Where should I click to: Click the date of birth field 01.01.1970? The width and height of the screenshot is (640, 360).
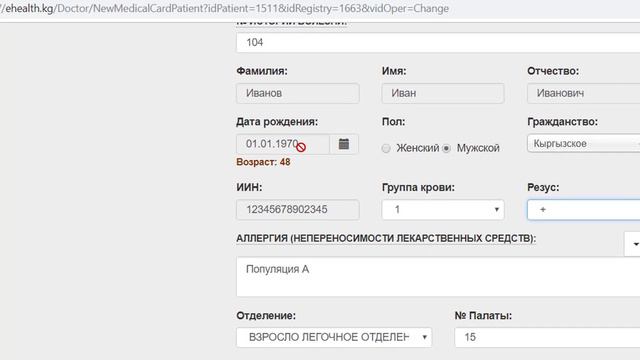[283, 144]
